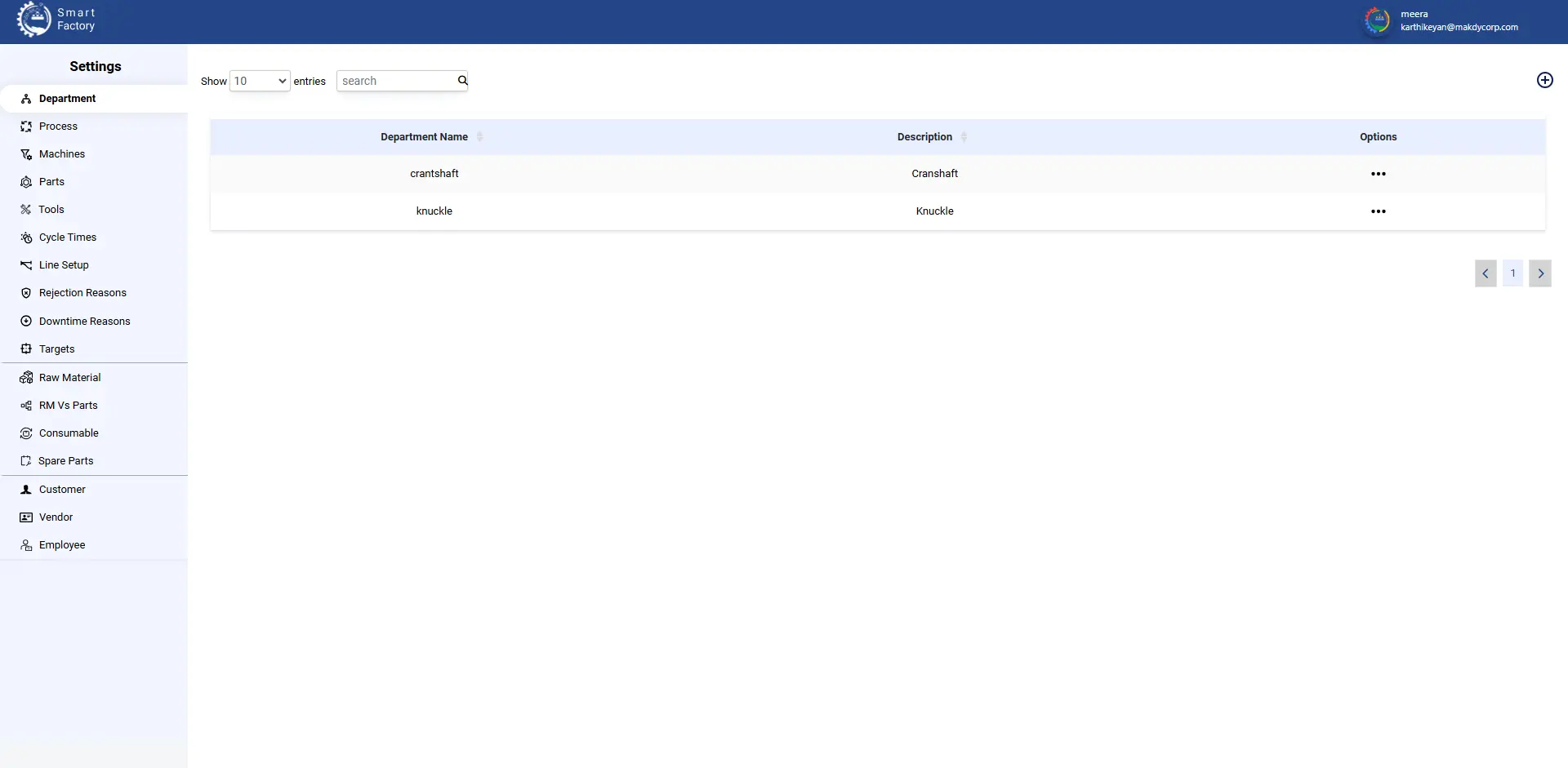Click the search magnifier icon

coord(462,80)
